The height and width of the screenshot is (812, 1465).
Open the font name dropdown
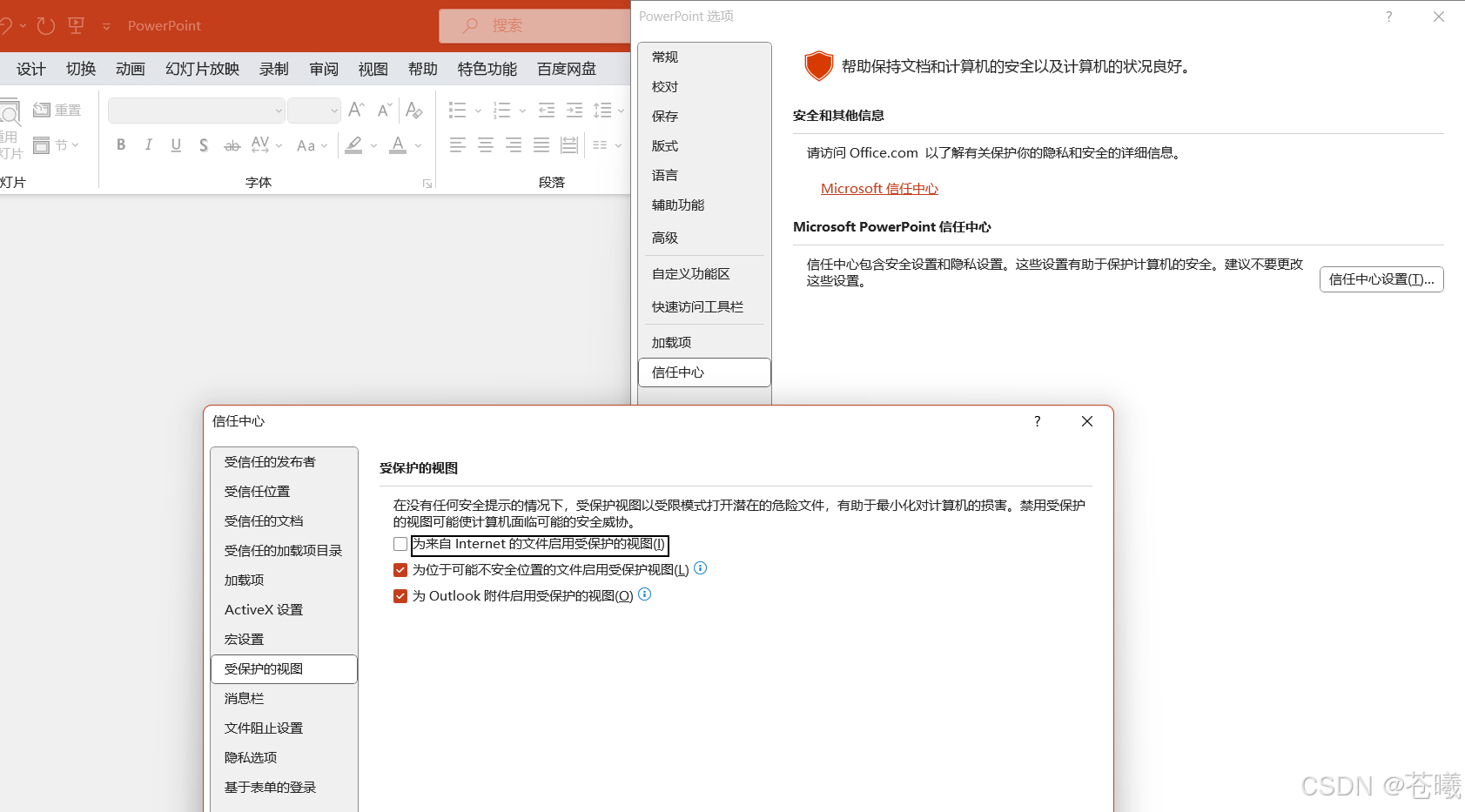279,111
